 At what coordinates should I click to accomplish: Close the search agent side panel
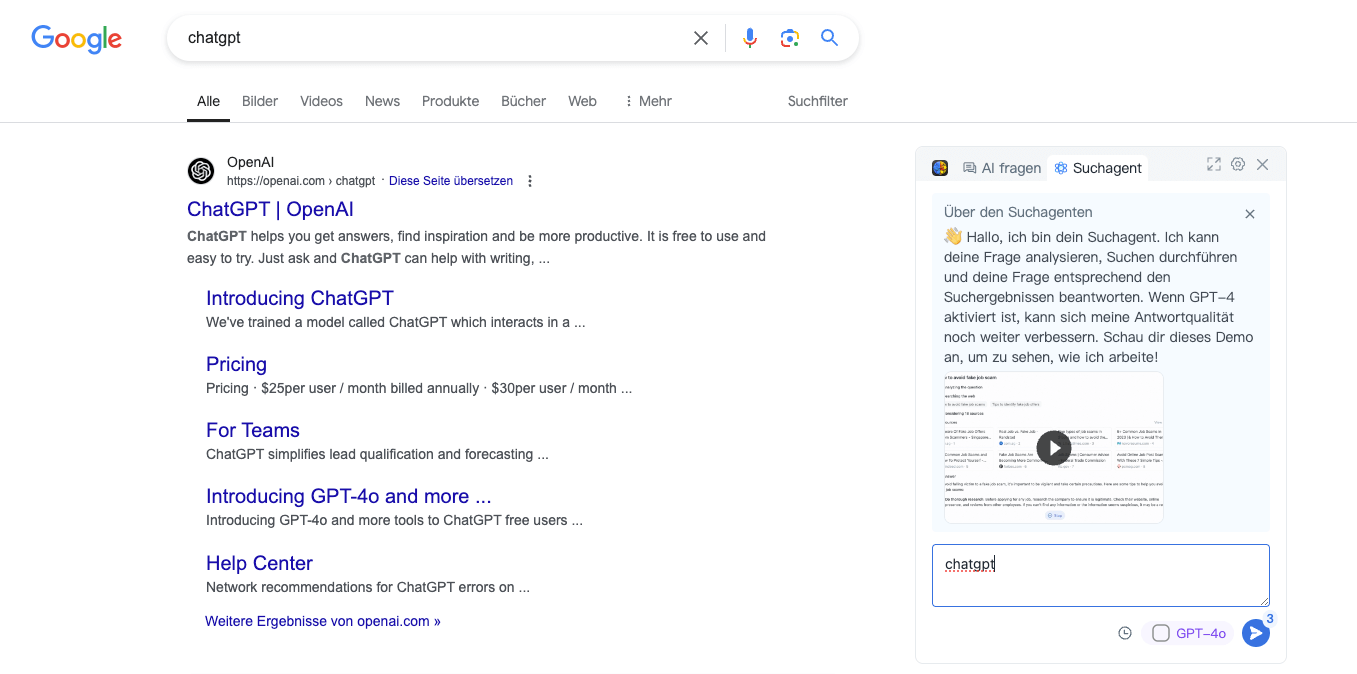coord(1262,164)
